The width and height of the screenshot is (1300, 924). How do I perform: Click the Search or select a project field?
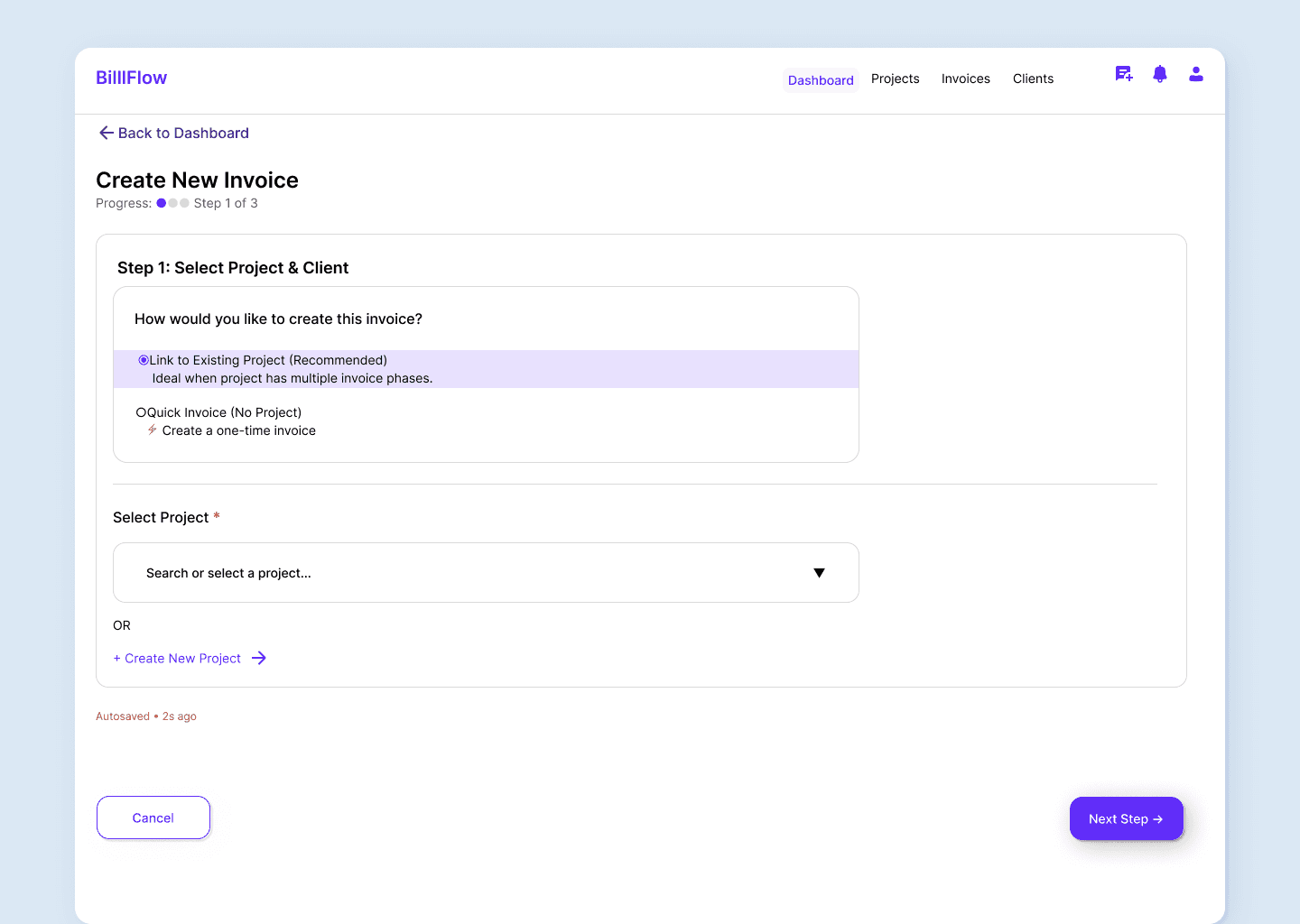point(486,573)
